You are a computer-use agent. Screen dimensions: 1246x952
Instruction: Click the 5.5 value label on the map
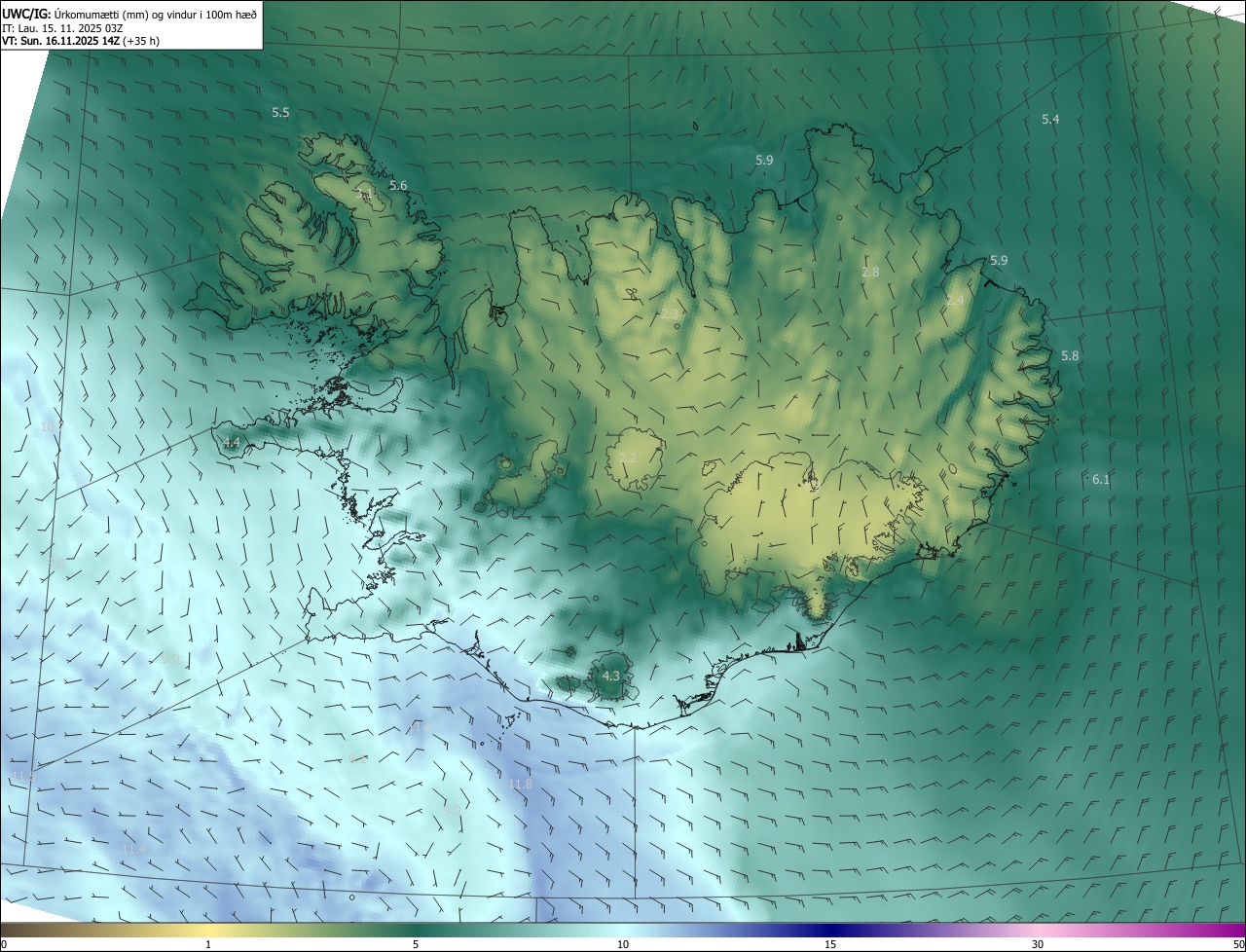pos(280,113)
